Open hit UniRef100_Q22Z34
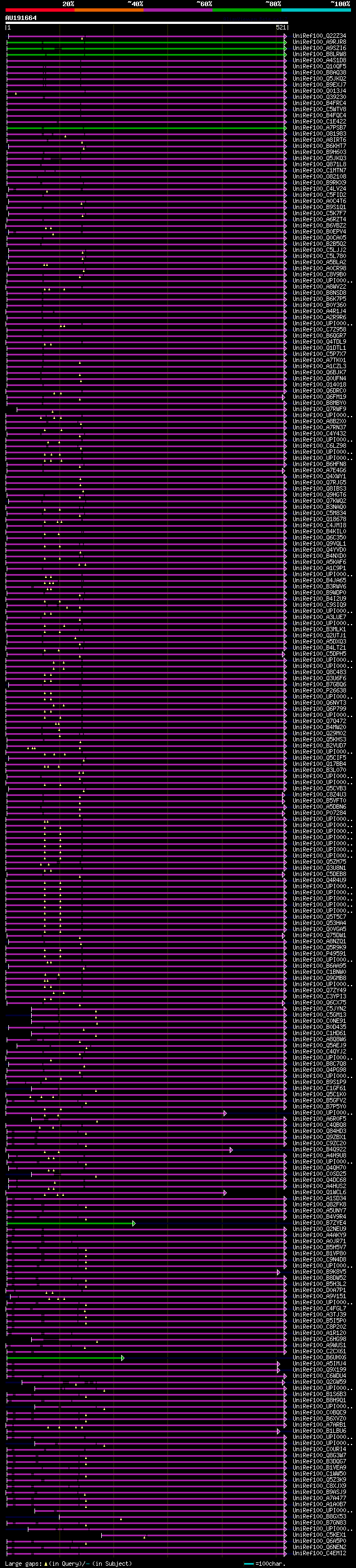 (x=319, y=36)
